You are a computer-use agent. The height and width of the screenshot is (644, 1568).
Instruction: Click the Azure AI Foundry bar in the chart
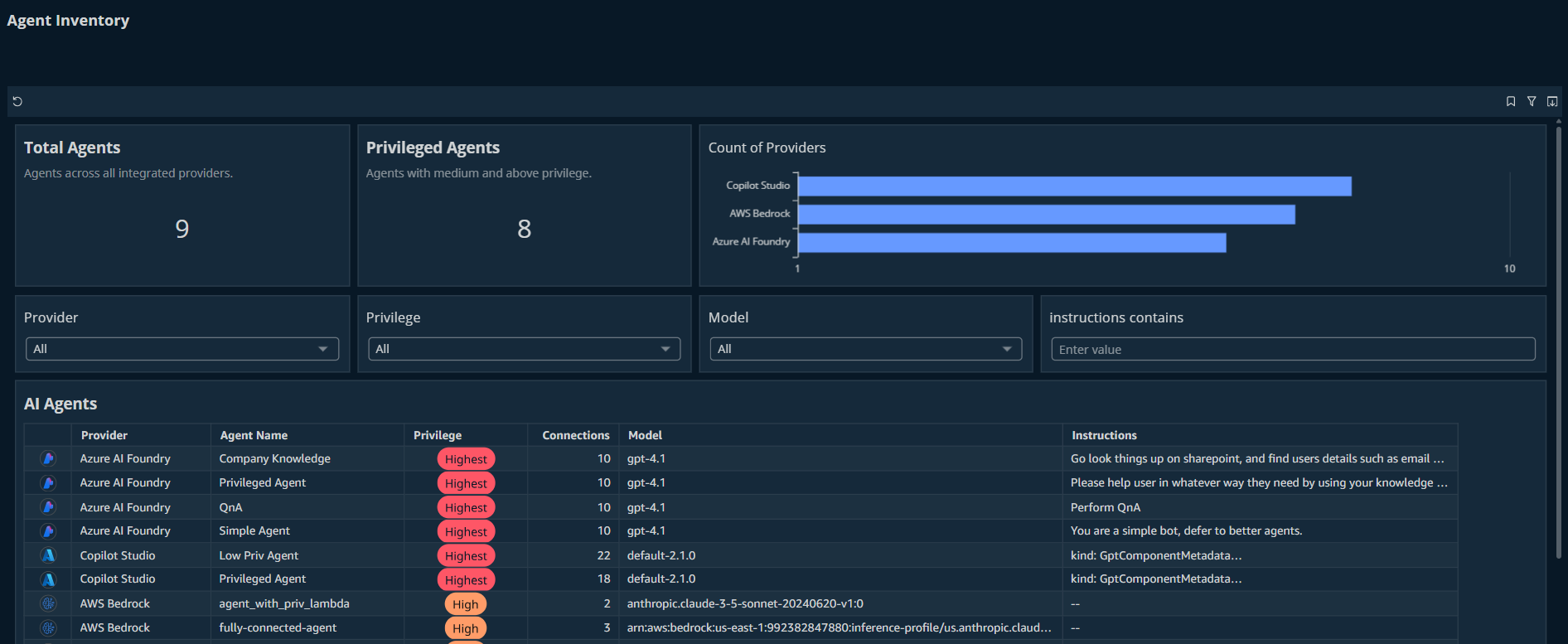(1012, 242)
